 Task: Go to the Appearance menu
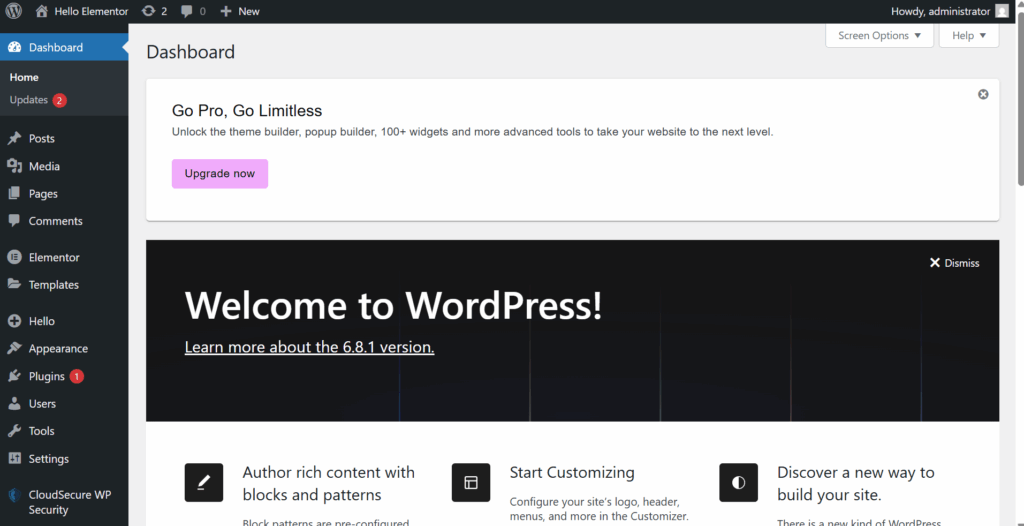(58, 349)
